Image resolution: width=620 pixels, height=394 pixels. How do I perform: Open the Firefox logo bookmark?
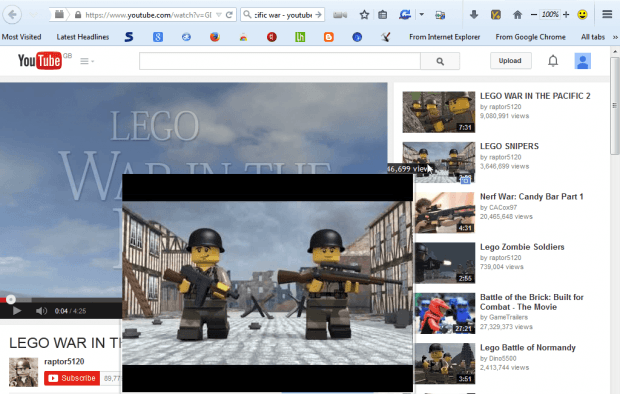[215, 37]
